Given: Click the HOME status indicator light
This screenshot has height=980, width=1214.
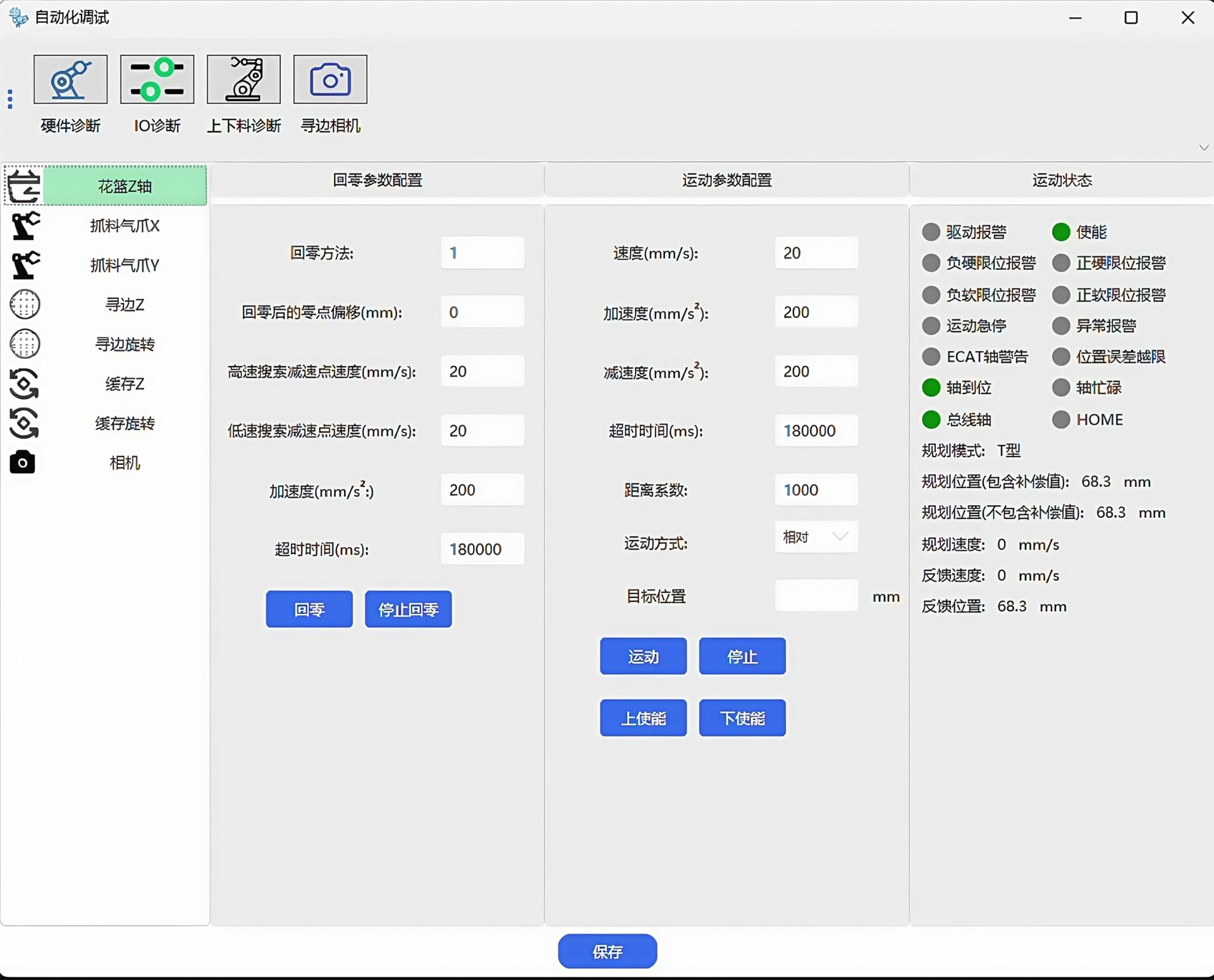Looking at the screenshot, I should click(1060, 419).
